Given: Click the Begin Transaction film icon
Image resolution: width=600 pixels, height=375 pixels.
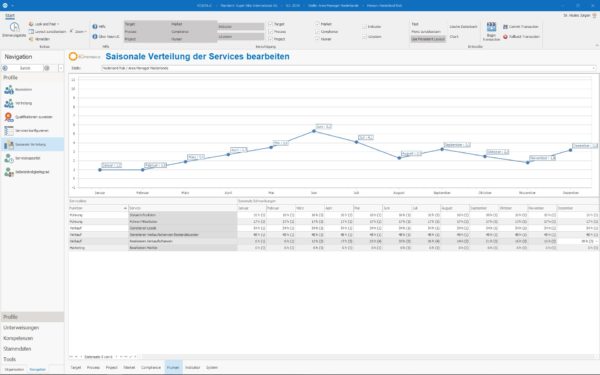Looking at the screenshot, I should tap(491, 27).
